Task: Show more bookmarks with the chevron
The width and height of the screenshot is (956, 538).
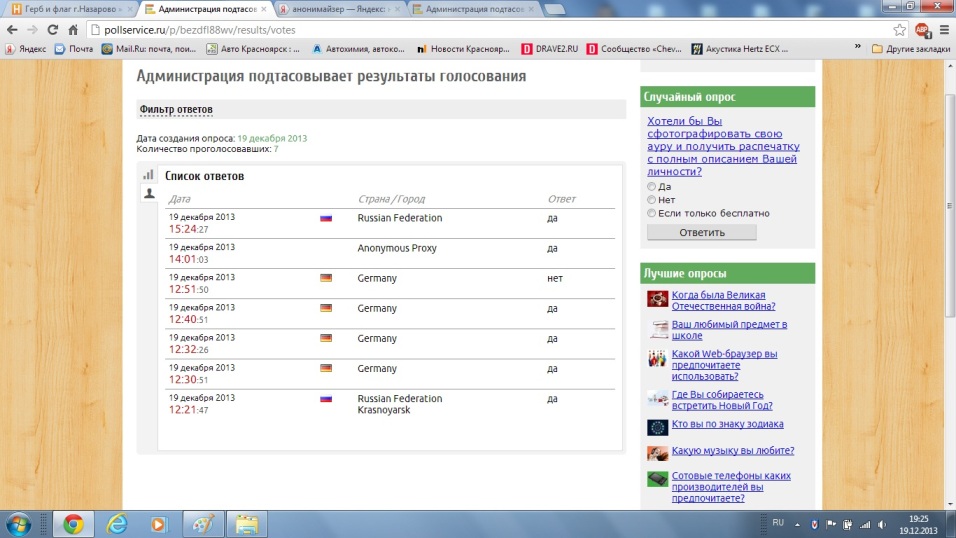Action: [857, 47]
